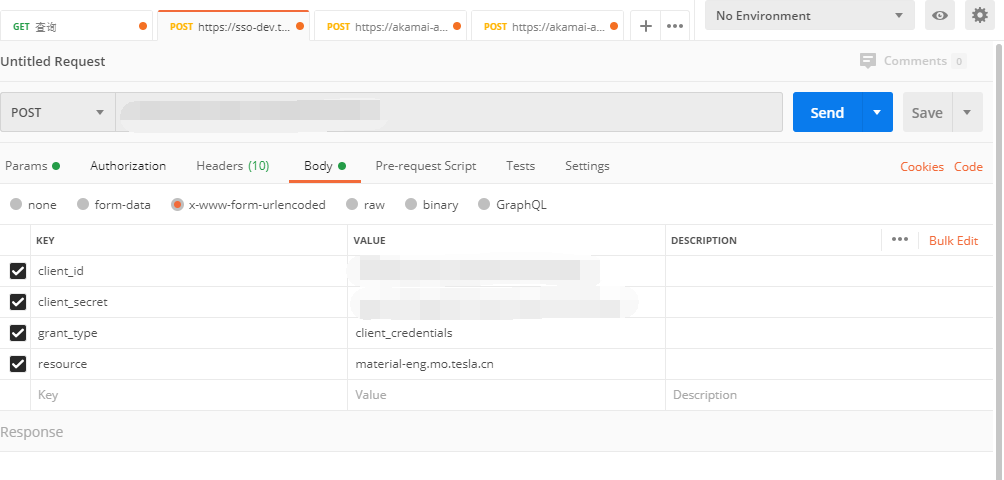
Task: Open tab options three-dot menu
Action: [675, 26]
